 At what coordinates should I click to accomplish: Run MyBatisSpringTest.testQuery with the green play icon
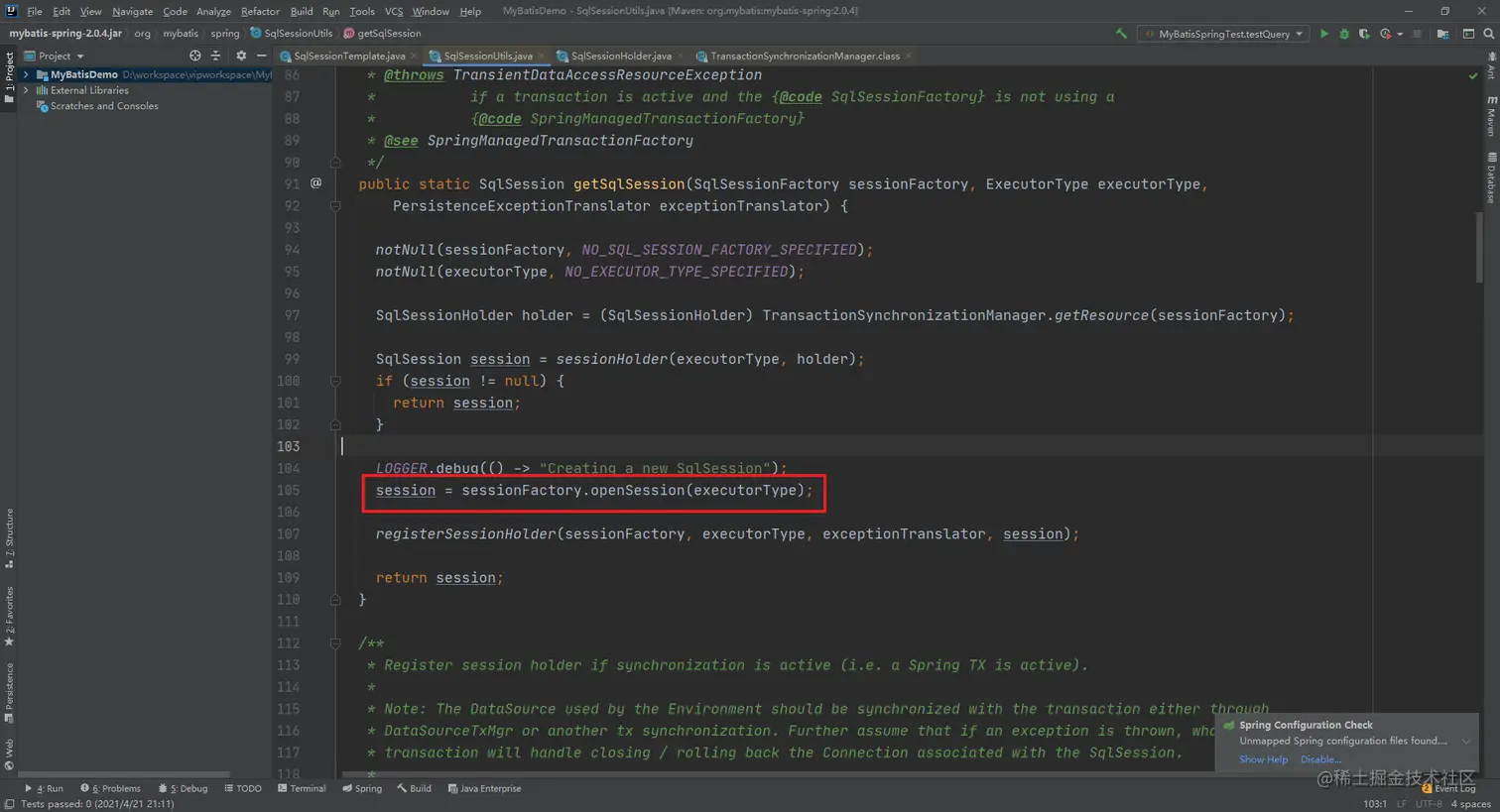pos(1323,34)
